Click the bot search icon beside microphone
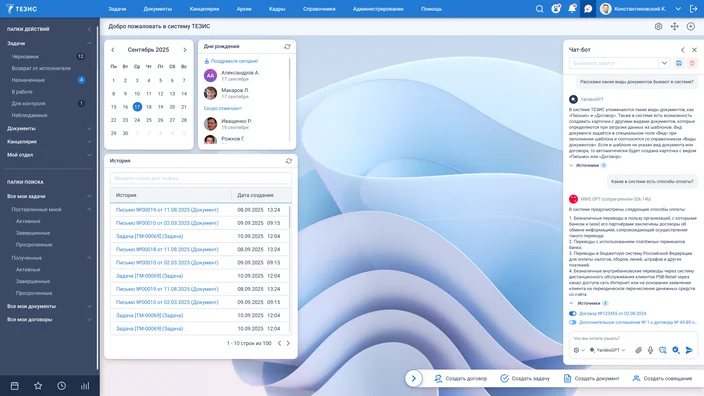The image size is (704, 396). tap(663, 350)
